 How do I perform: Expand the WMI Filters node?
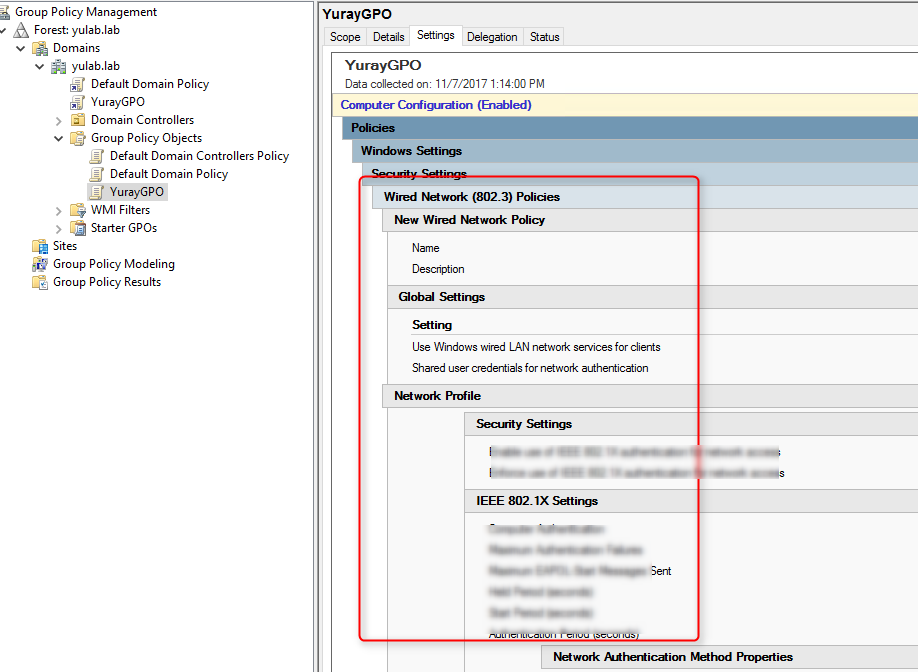pos(59,210)
